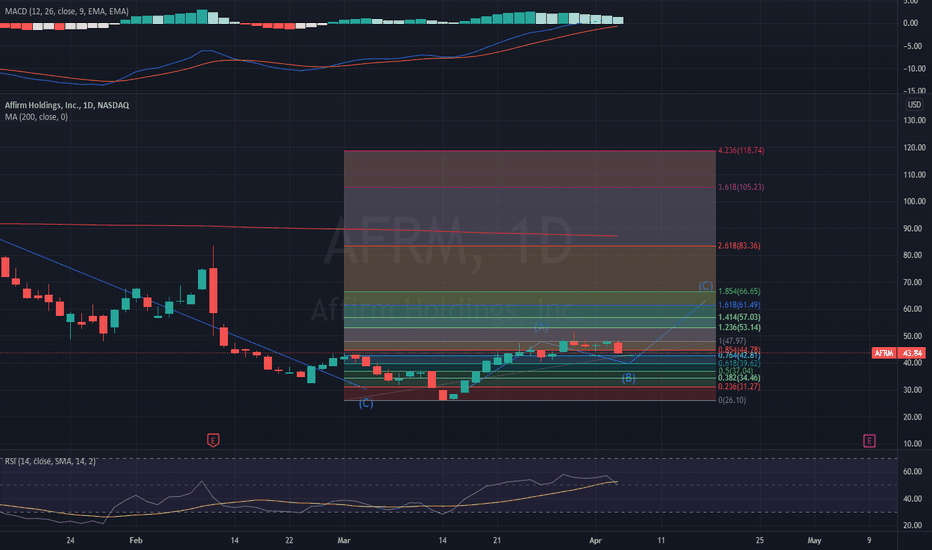Click the May date label on time axis

pos(814,540)
